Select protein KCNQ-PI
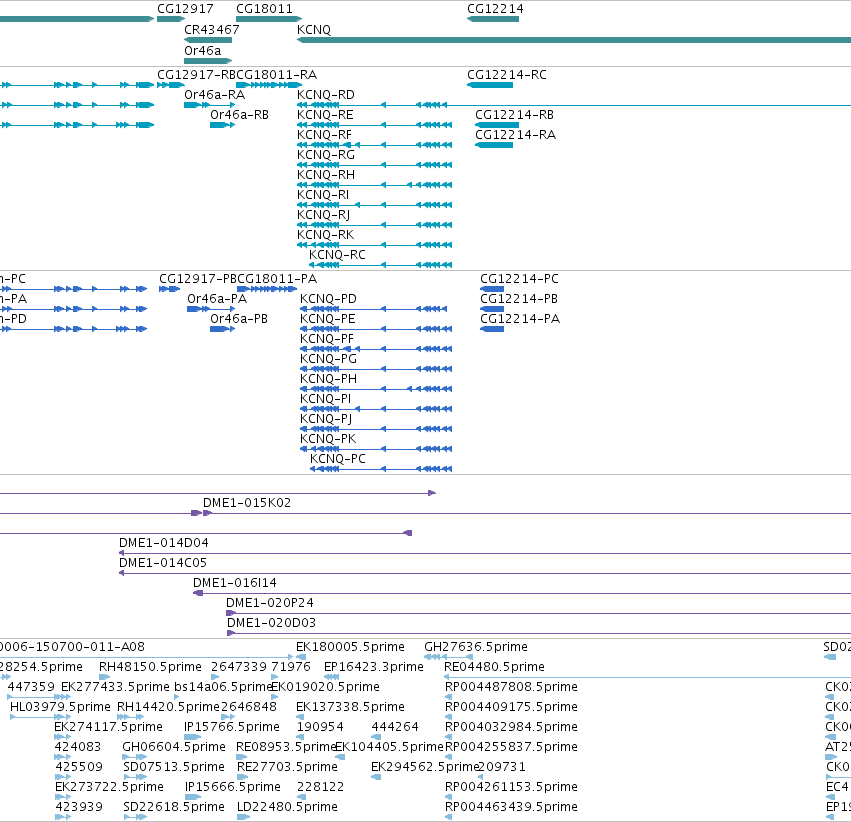The width and height of the screenshot is (851, 822). [x=326, y=399]
